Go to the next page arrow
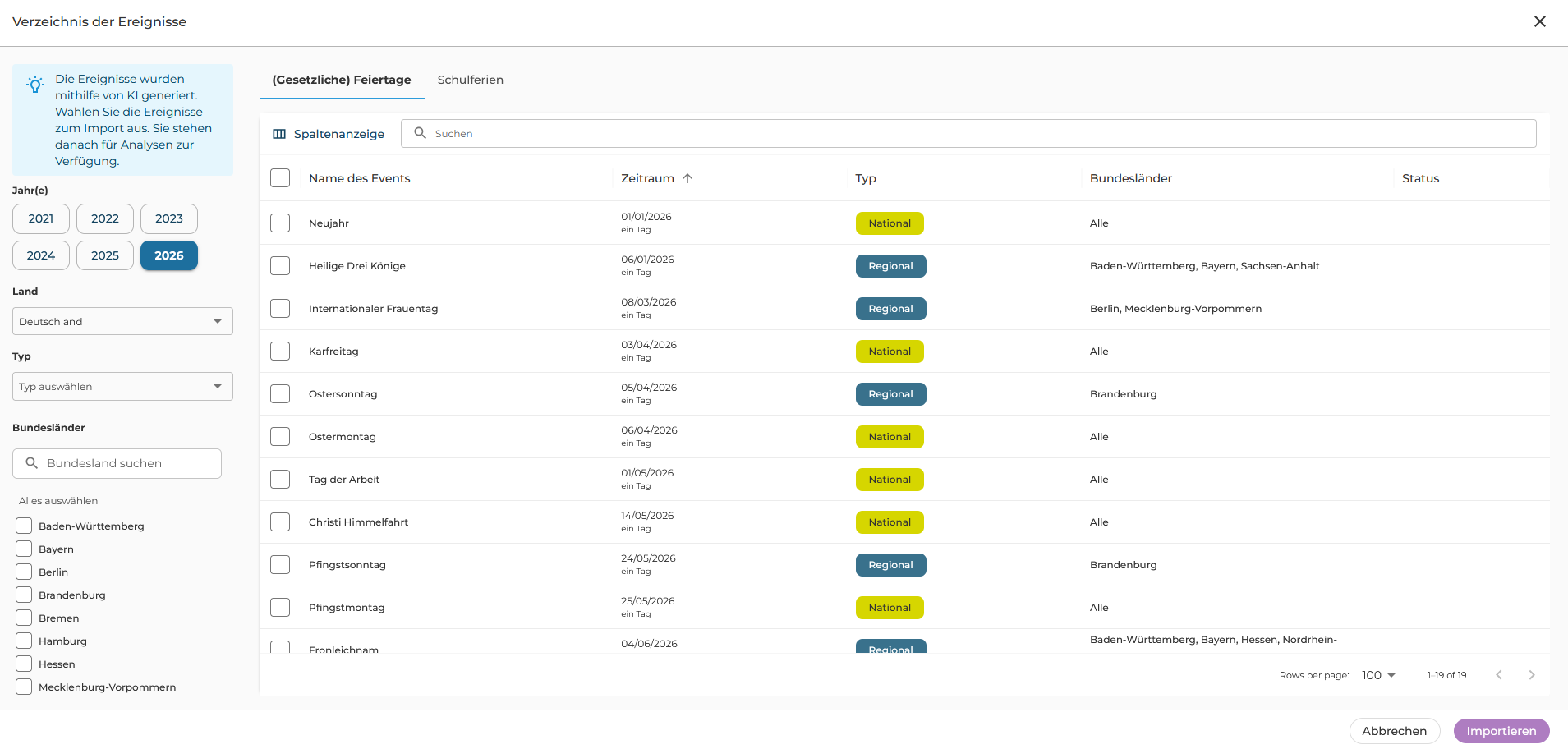 click(1532, 675)
